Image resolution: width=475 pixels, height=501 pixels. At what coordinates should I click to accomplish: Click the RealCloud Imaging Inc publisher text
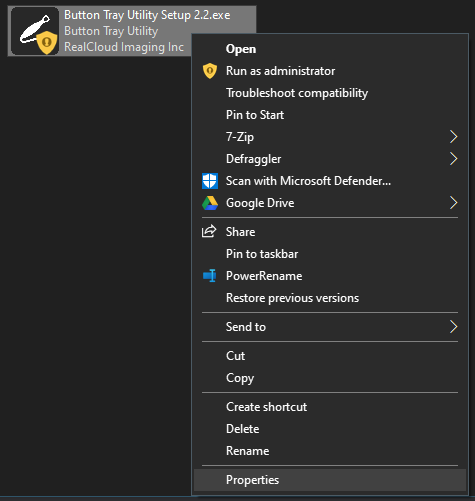click(124, 47)
